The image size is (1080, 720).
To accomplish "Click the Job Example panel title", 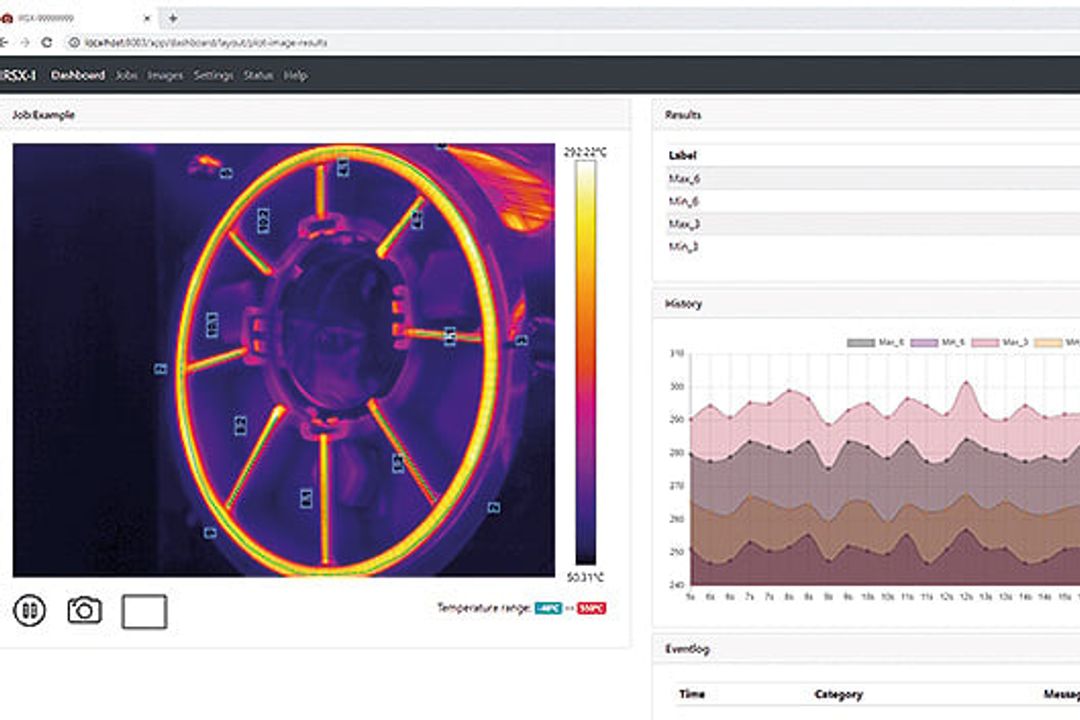I will (43, 115).
